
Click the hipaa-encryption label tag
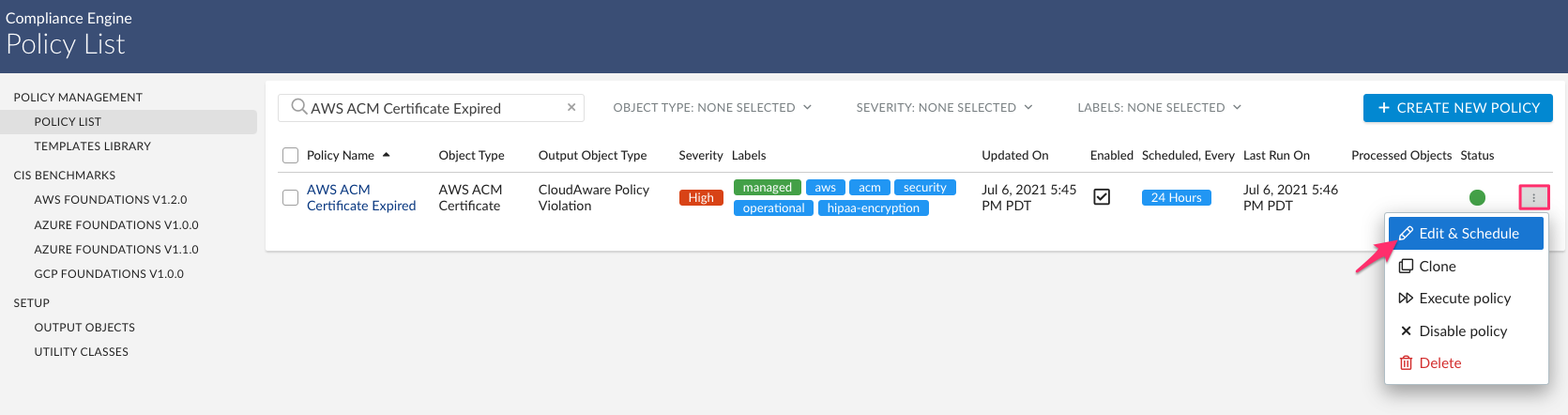tap(873, 207)
